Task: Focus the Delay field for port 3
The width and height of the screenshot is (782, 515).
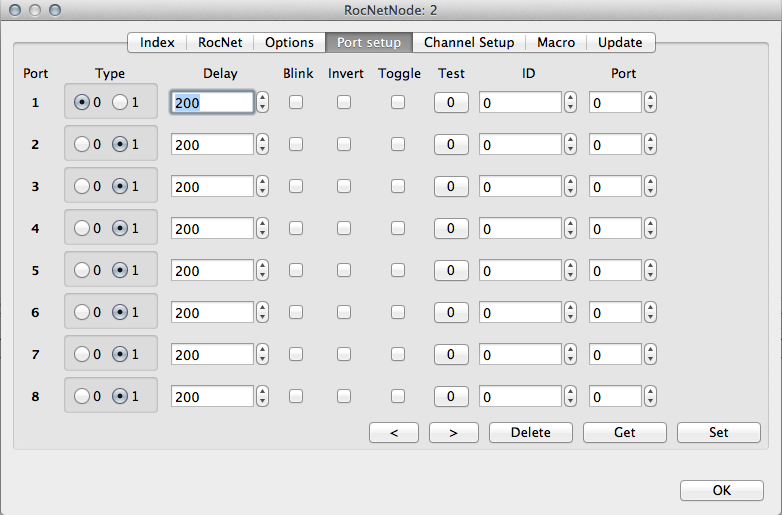Action: pos(212,186)
